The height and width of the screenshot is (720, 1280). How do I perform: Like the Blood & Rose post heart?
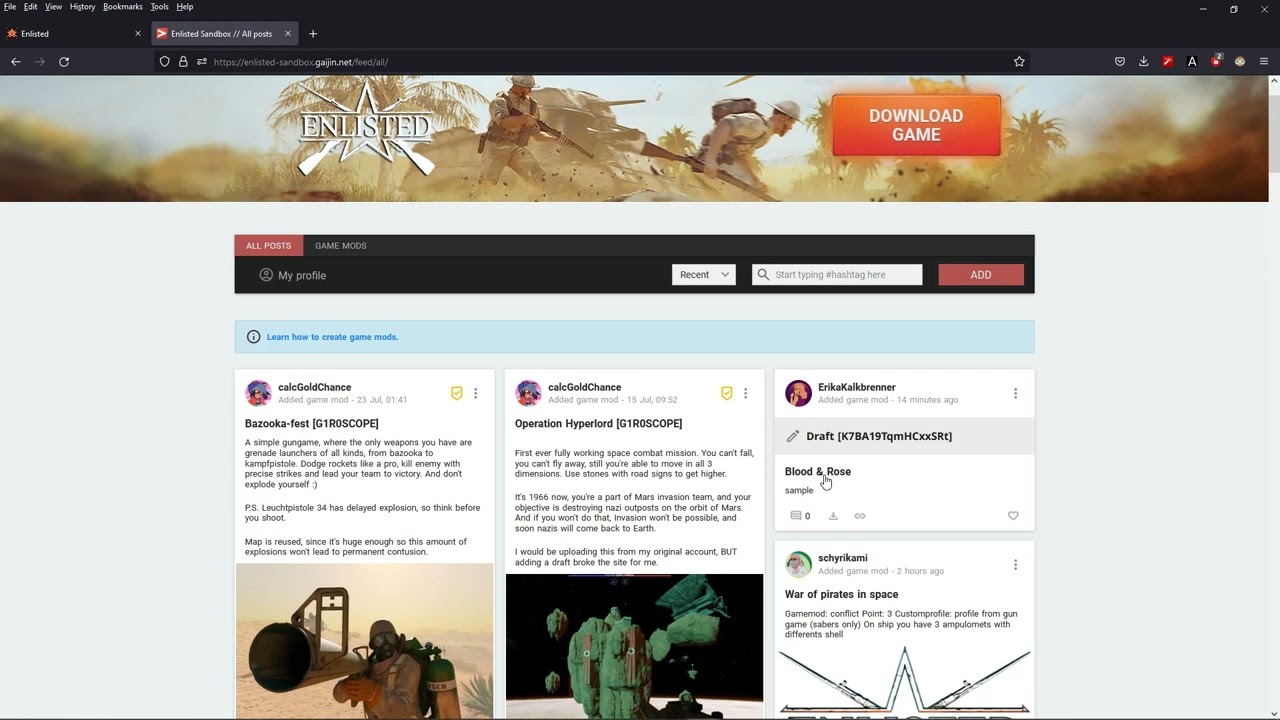click(1013, 516)
